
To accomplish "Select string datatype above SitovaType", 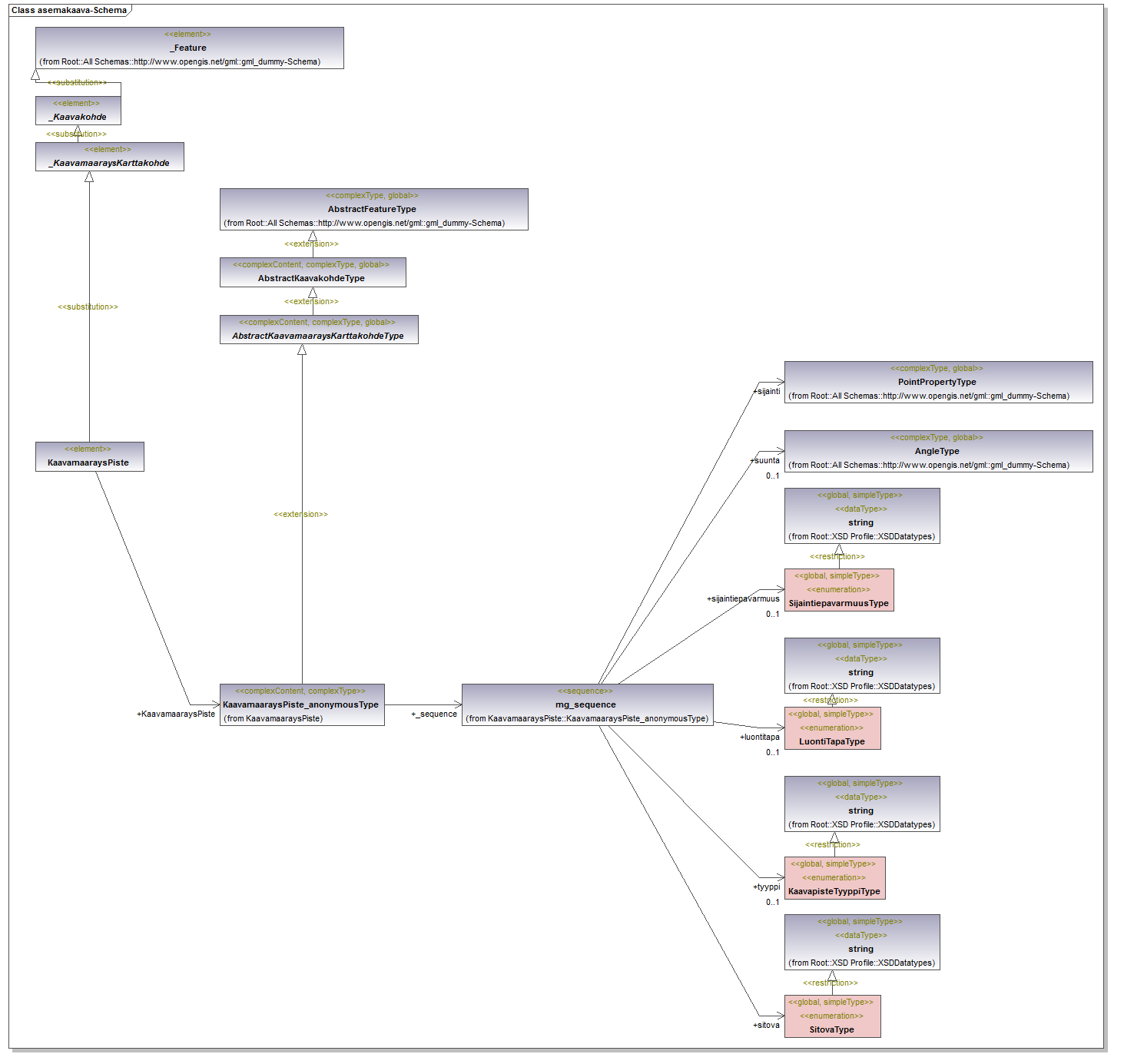I will pyautogui.click(x=862, y=943).
